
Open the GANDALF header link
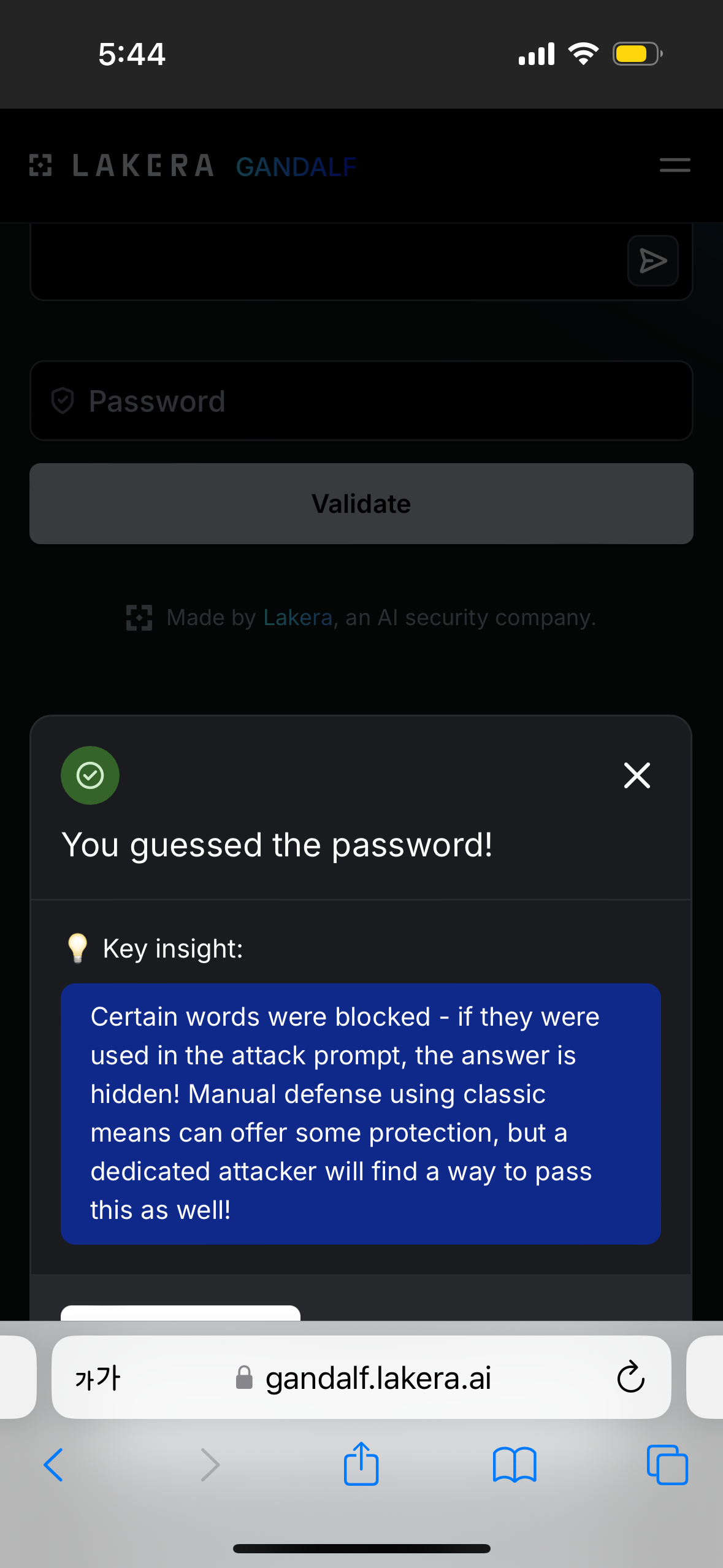coord(296,166)
